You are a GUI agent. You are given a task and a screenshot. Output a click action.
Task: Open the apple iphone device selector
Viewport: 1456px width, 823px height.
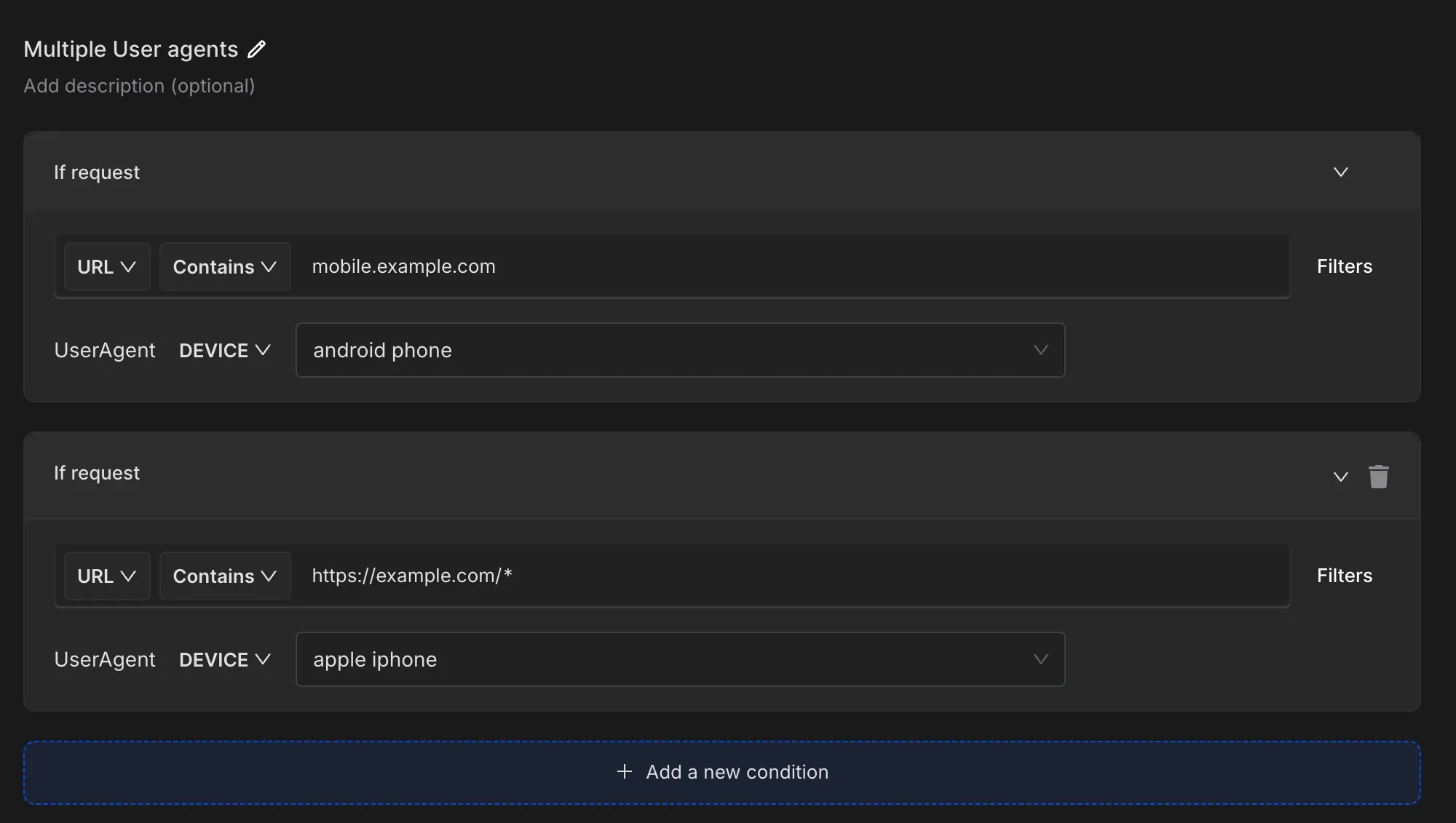coord(680,660)
